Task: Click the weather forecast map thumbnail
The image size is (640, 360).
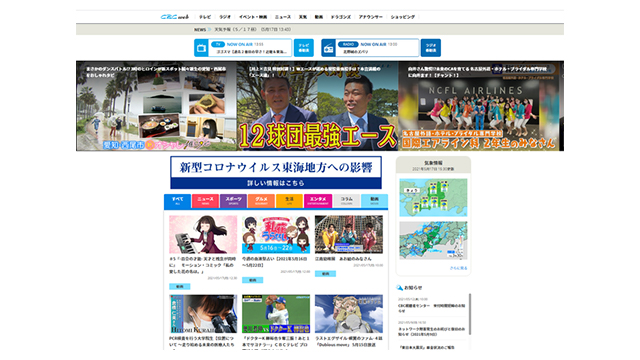Action: [433, 198]
